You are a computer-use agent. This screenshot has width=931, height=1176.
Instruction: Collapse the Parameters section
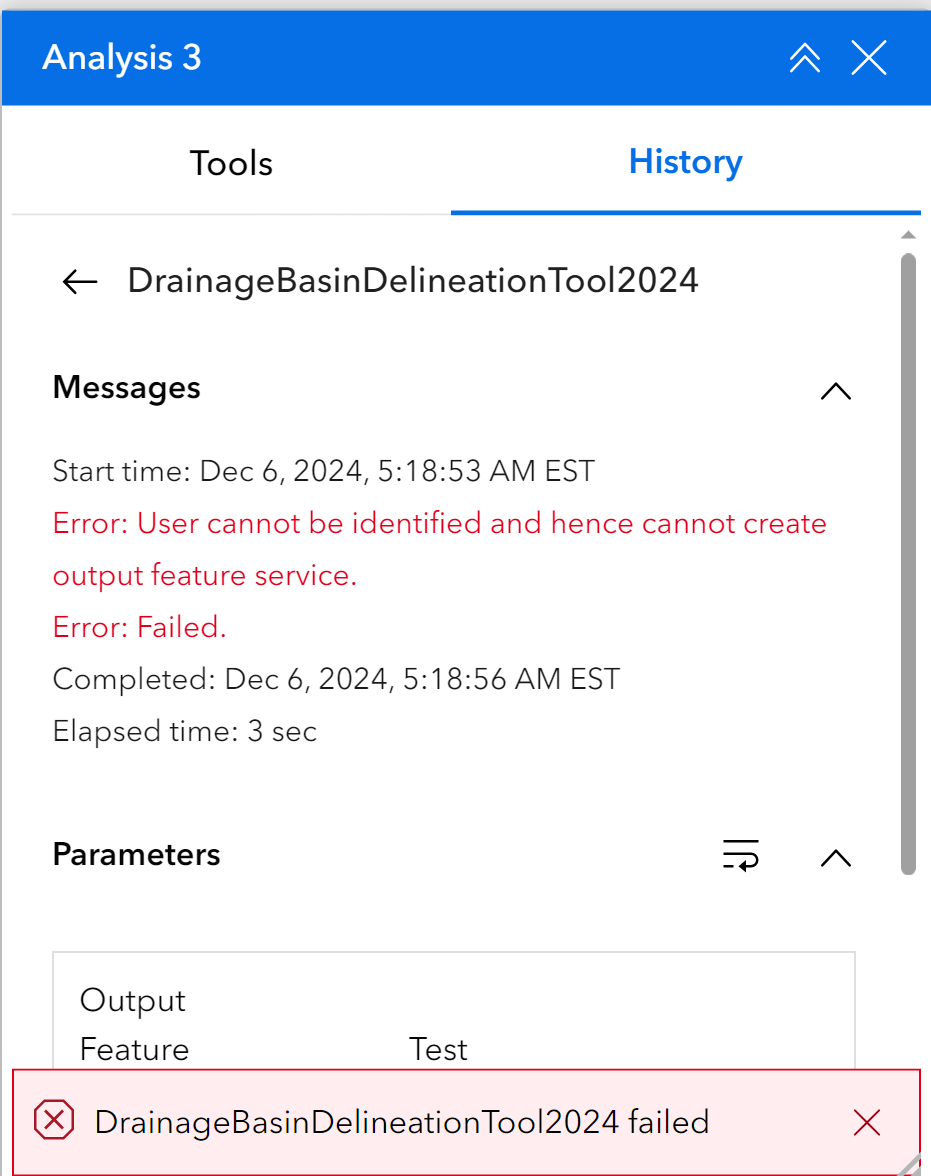click(x=835, y=858)
